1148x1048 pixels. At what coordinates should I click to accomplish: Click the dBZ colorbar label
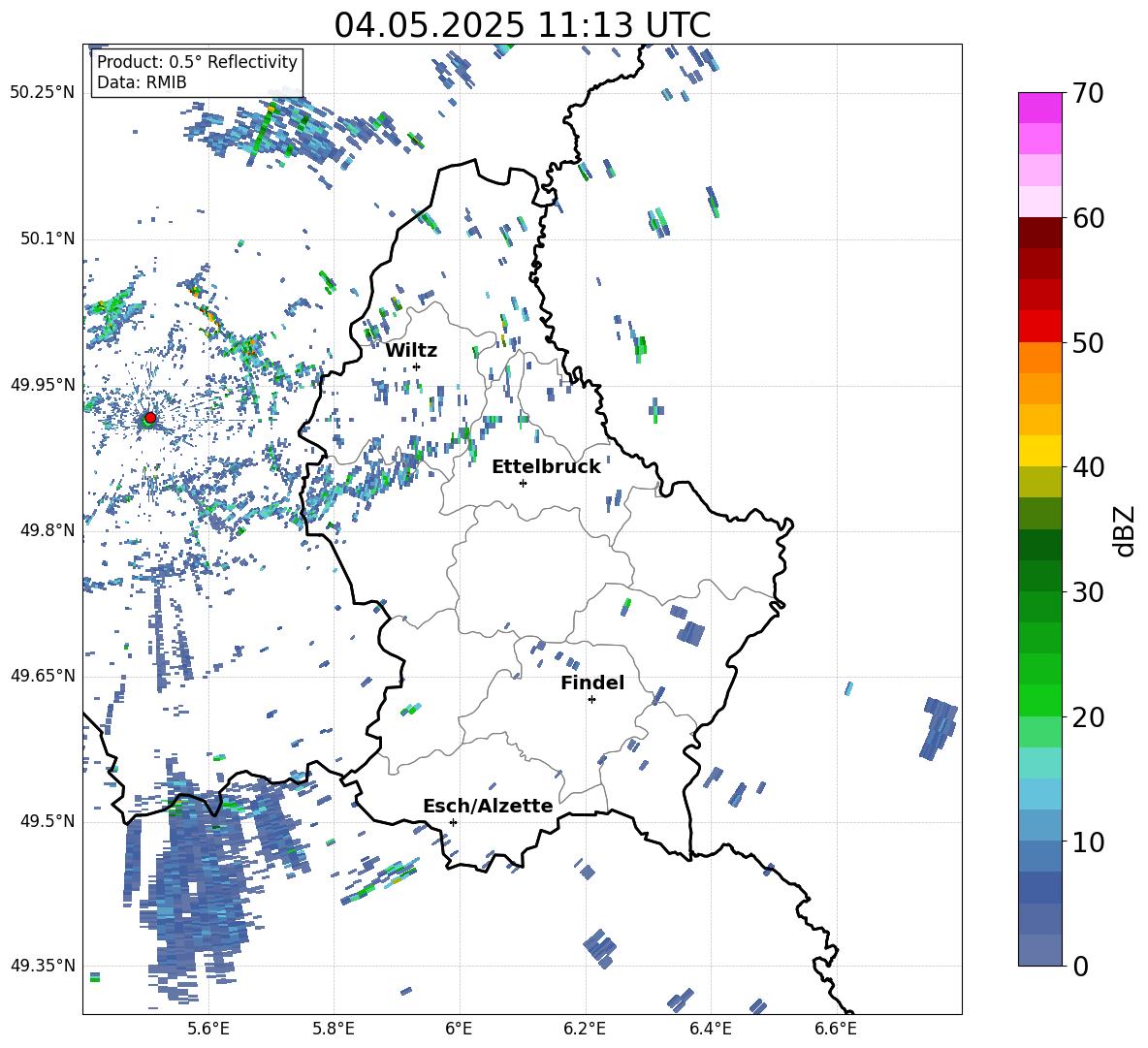1125,530
